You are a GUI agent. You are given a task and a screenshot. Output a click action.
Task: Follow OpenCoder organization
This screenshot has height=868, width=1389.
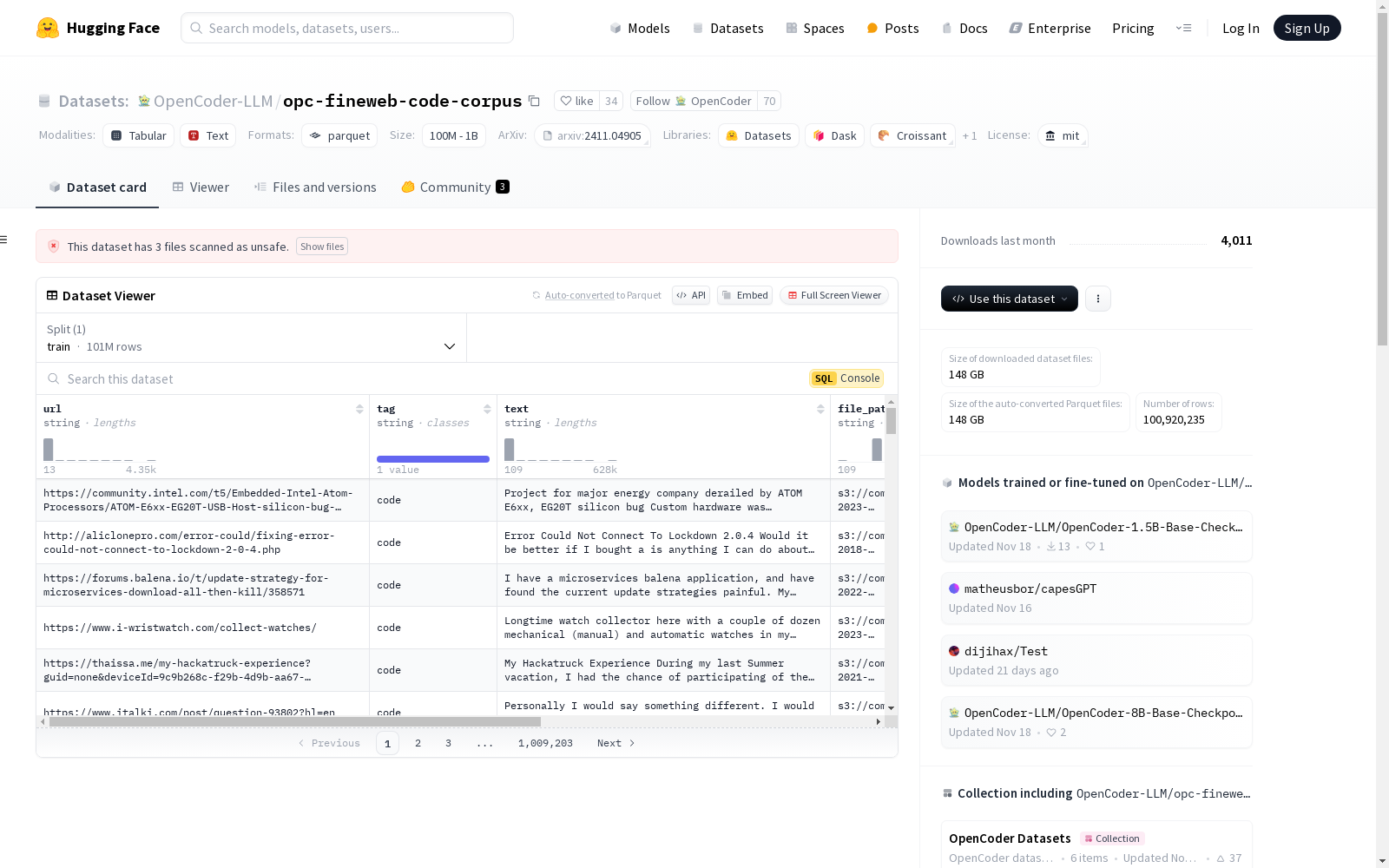[x=694, y=101]
